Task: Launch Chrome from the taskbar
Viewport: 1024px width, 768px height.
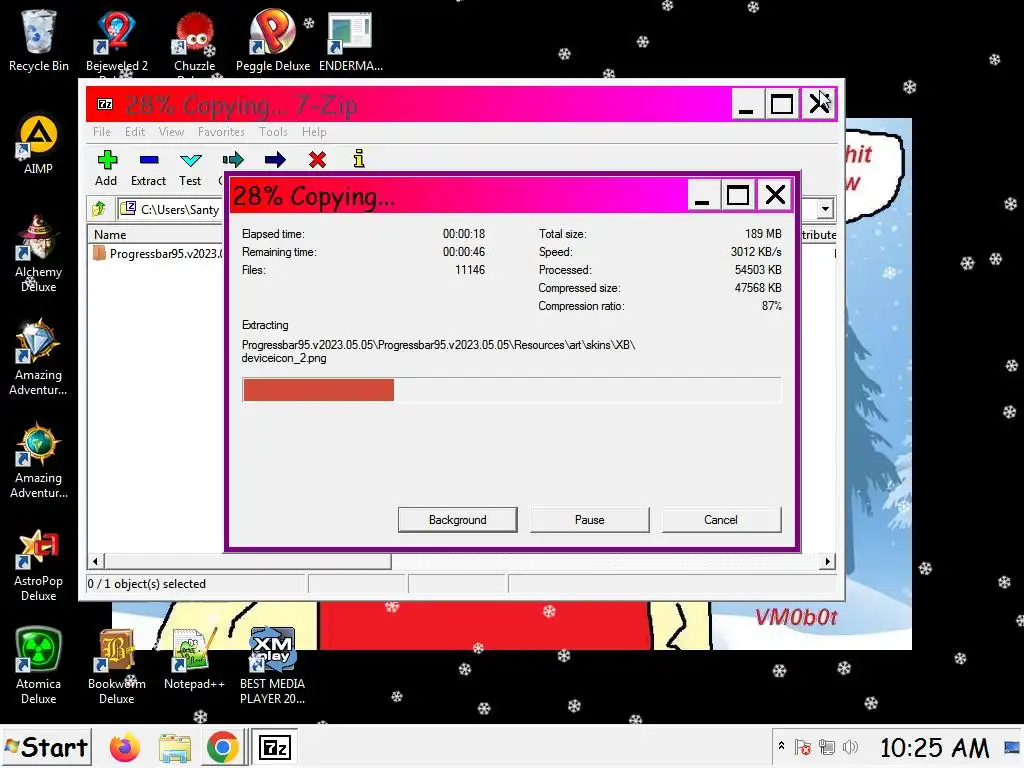Action: 223,748
